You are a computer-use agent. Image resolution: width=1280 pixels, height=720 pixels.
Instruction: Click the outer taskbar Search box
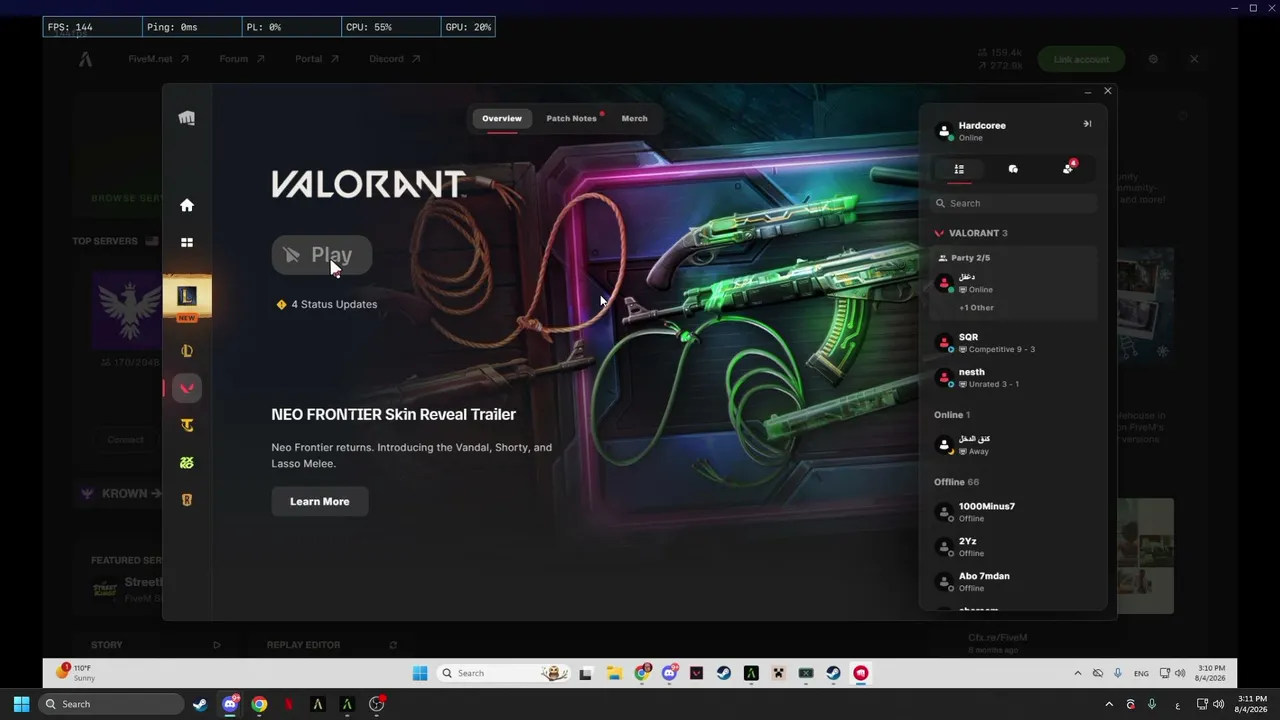point(111,704)
